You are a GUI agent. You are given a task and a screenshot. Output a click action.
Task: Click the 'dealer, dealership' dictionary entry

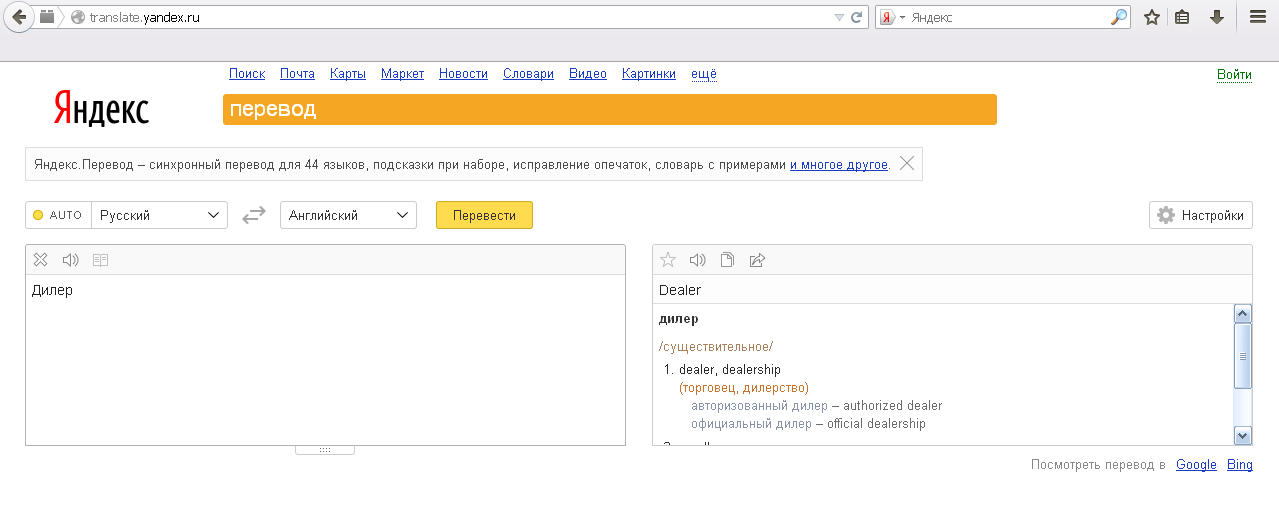(730, 370)
